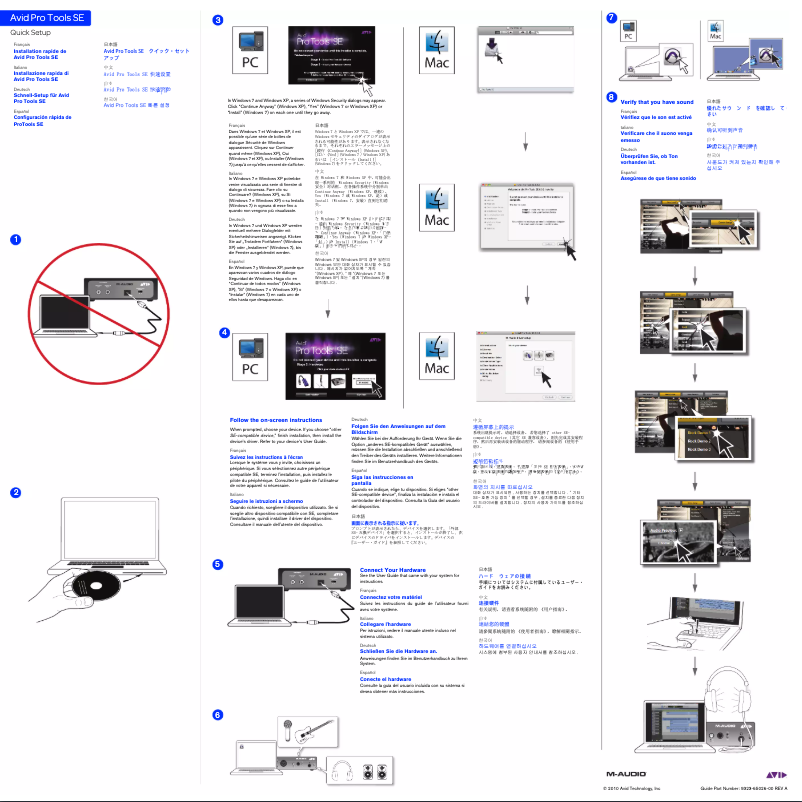Image resolution: width=802 pixels, height=802 pixels.
Task: Click the headphone output jack icon on the interface panel
Action: [310, 766]
